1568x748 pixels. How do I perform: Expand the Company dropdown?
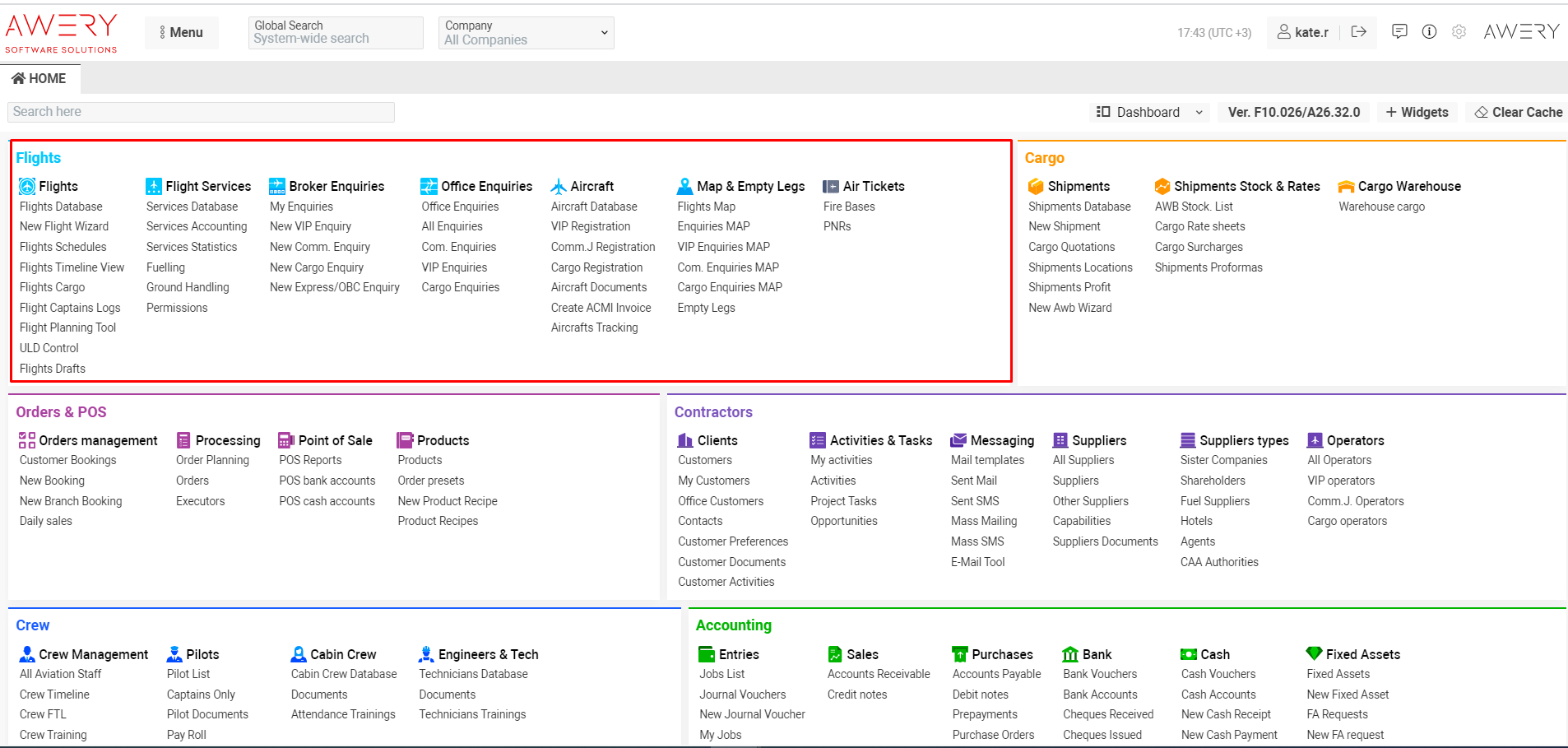pos(527,33)
